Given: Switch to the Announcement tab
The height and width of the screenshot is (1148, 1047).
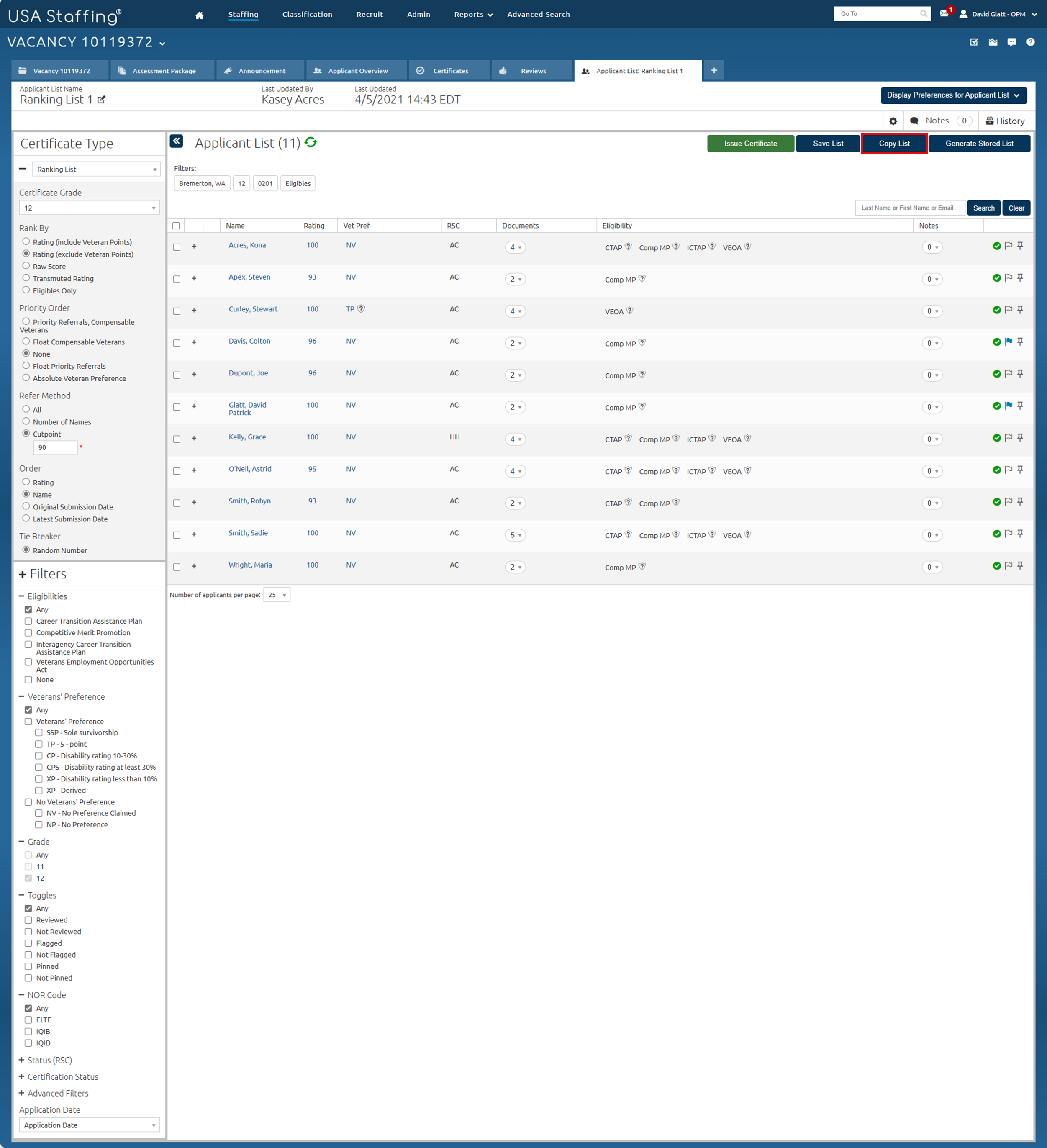Looking at the screenshot, I should 261,71.
